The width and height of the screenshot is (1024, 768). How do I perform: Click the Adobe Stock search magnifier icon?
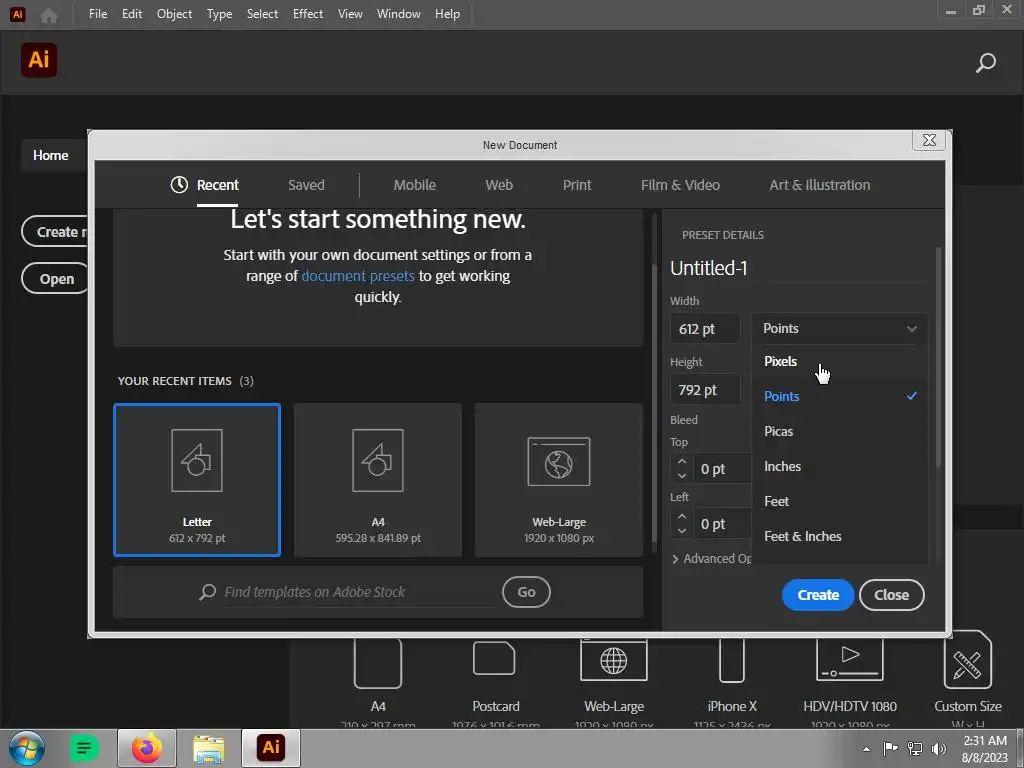coord(208,592)
